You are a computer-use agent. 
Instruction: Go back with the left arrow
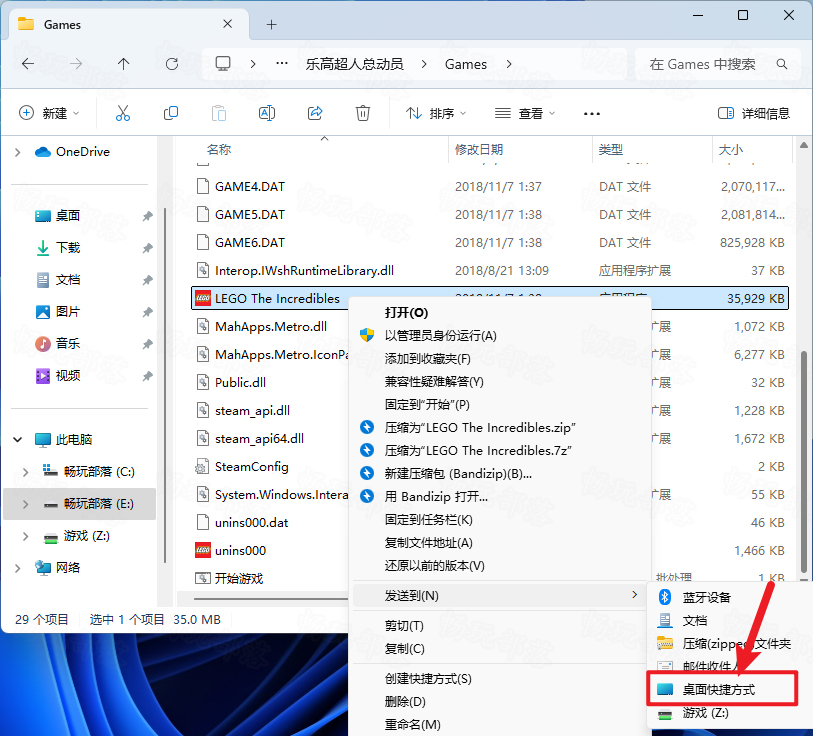pos(28,64)
